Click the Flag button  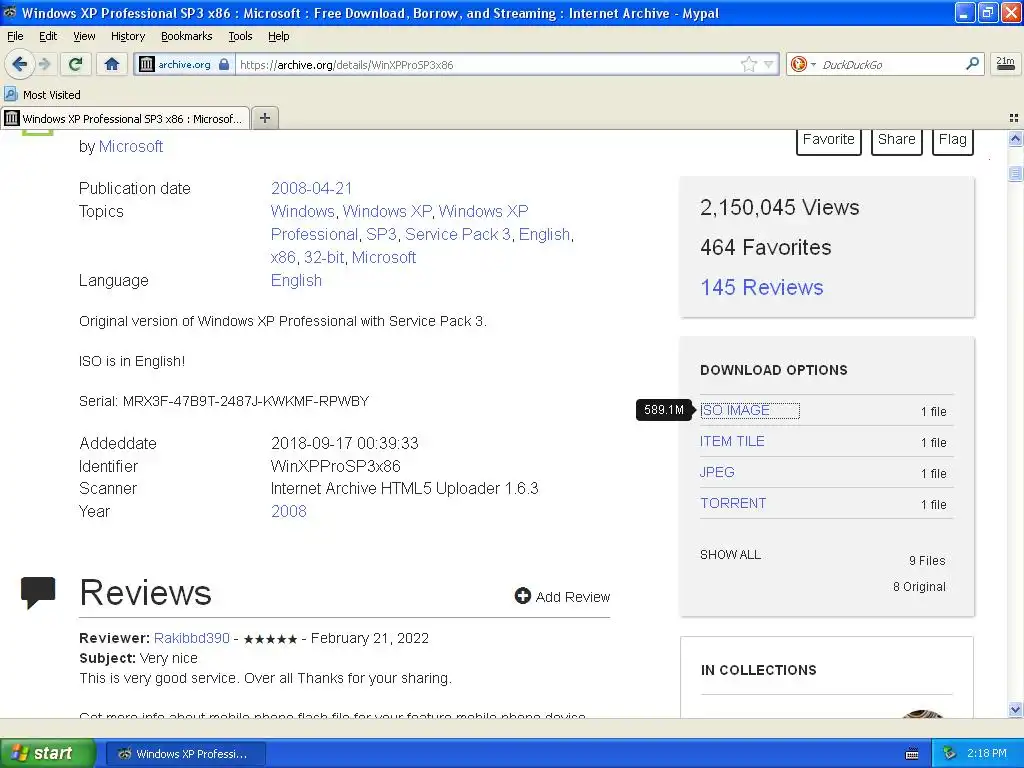pyautogui.click(x=952, y=140)
